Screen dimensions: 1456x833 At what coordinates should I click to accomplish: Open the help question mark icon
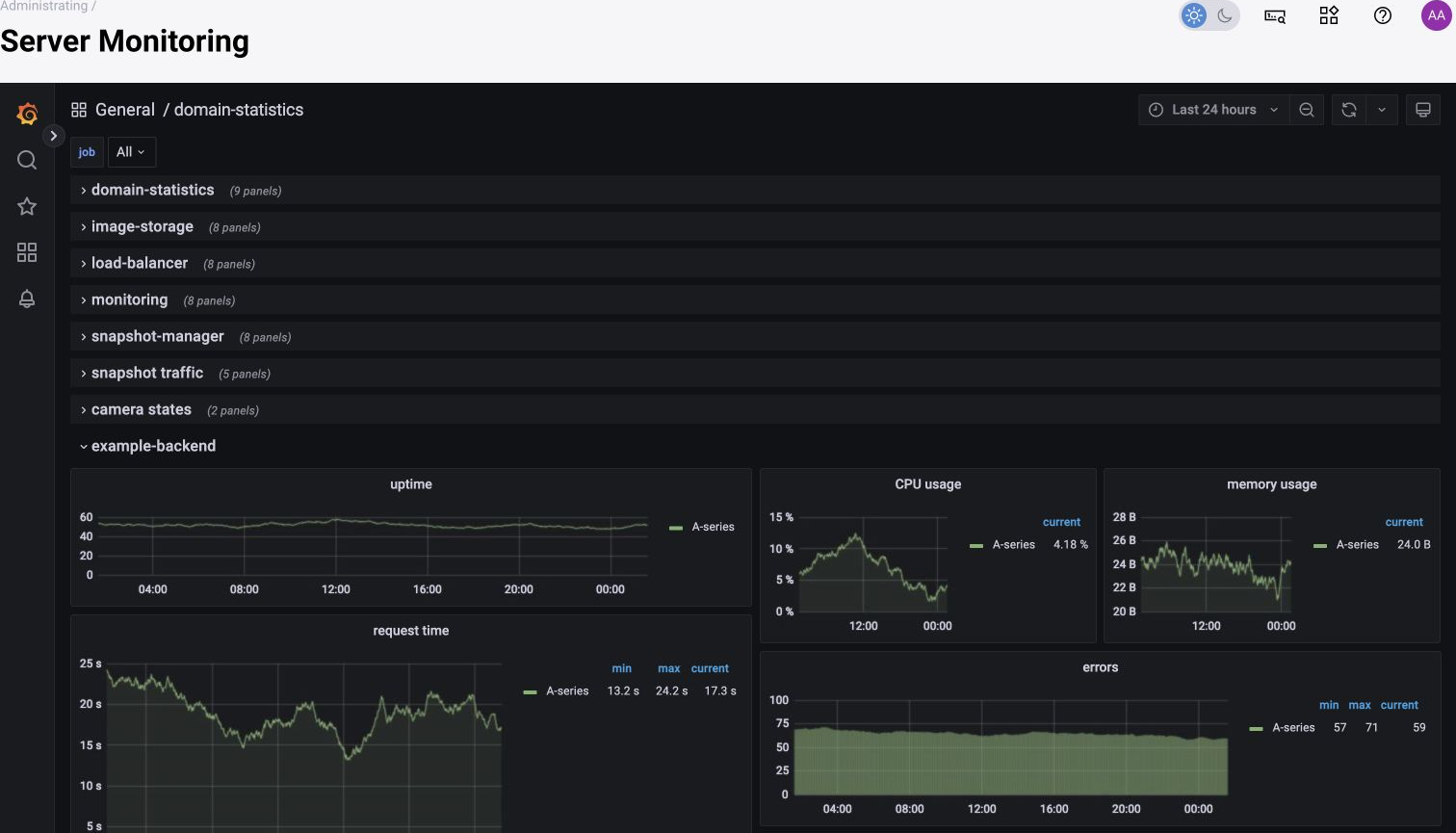pos(1383,15)
